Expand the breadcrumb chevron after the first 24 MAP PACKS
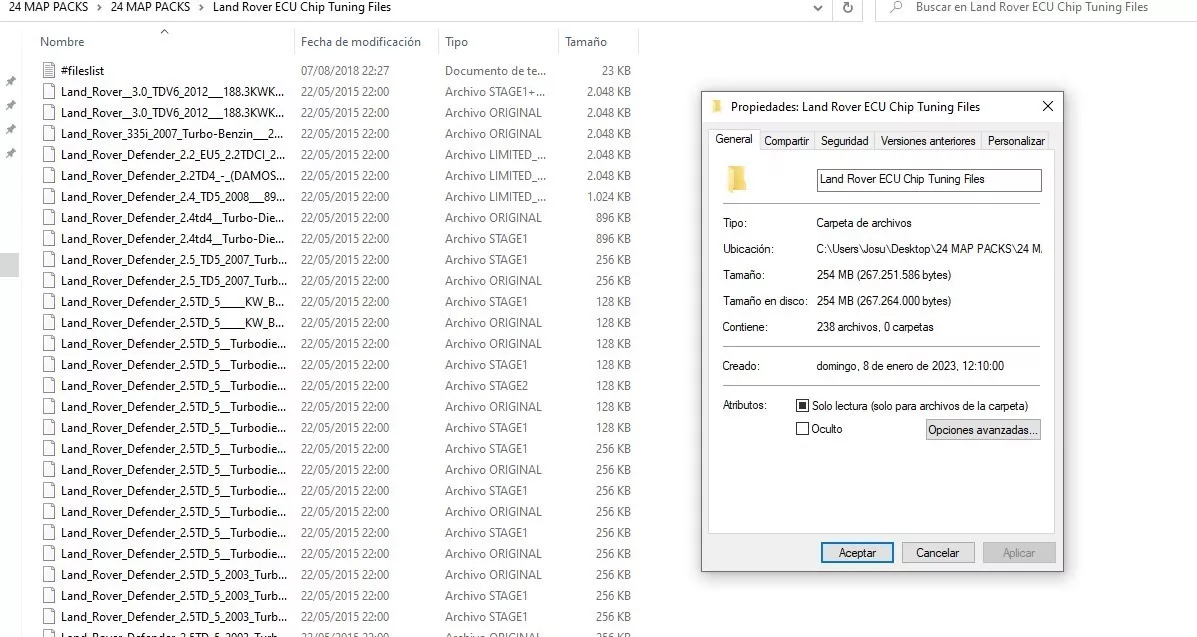The image size is (1197, 637). coord(99,8)
